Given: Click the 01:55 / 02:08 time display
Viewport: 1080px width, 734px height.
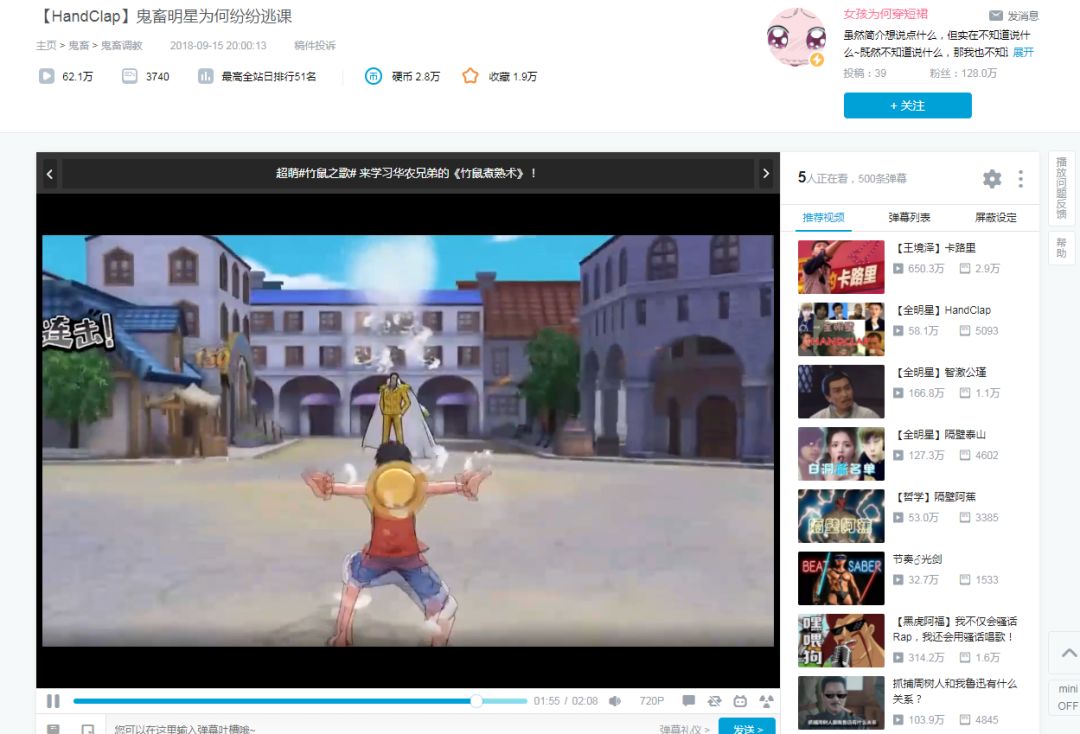Looking at the screenshot, I should click(x=565, y=701).
